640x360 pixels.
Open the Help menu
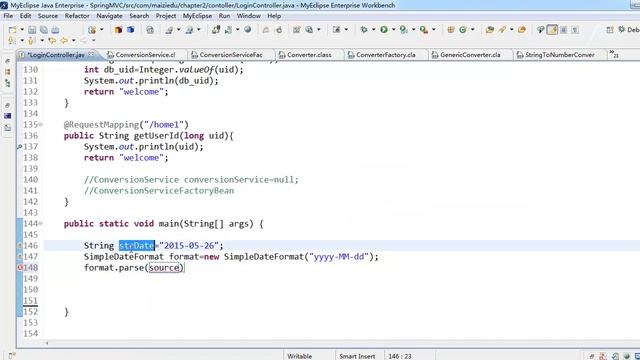pos(274,16)
